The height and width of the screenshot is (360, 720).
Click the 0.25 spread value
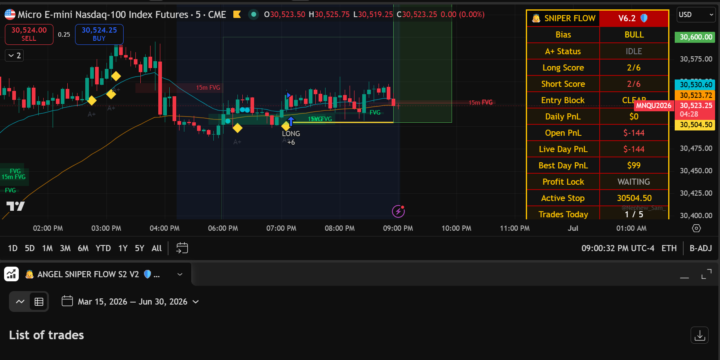pyautogui.click(x=64, y=34)
